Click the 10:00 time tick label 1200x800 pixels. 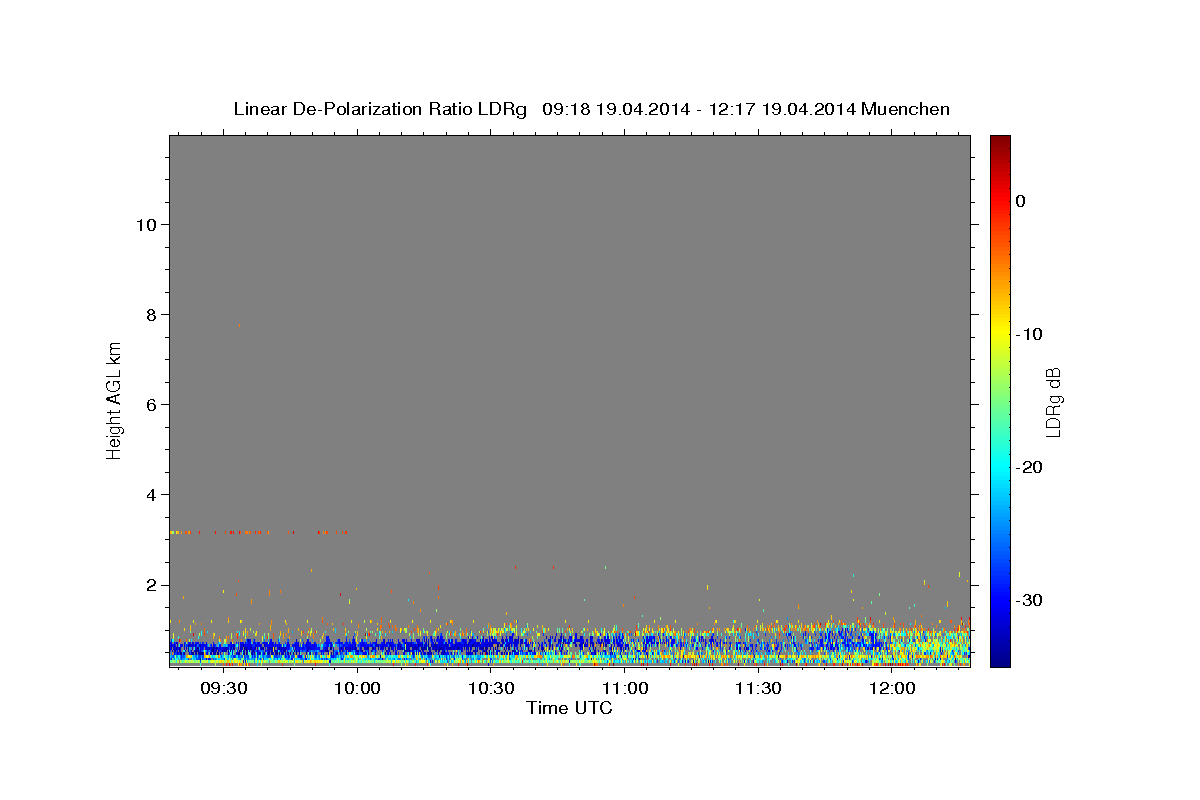[x=357, y=689]
